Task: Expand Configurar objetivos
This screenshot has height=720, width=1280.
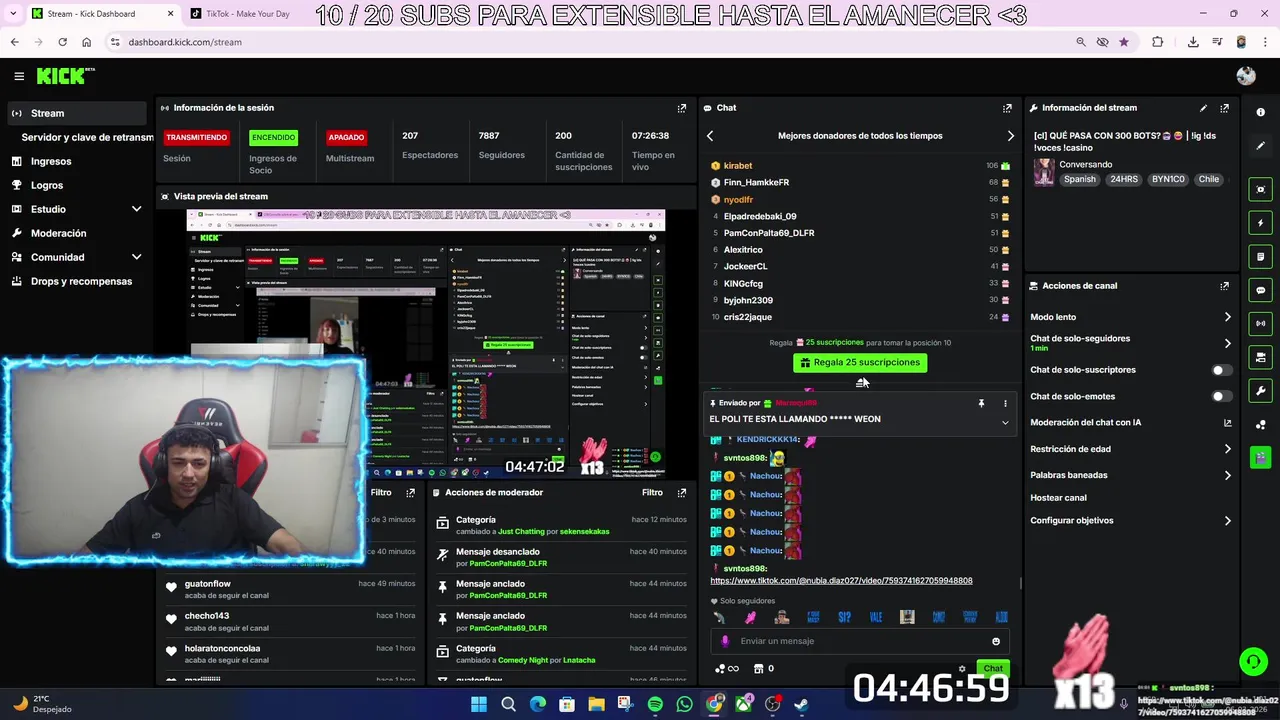Action: (x=1227, y=521)
